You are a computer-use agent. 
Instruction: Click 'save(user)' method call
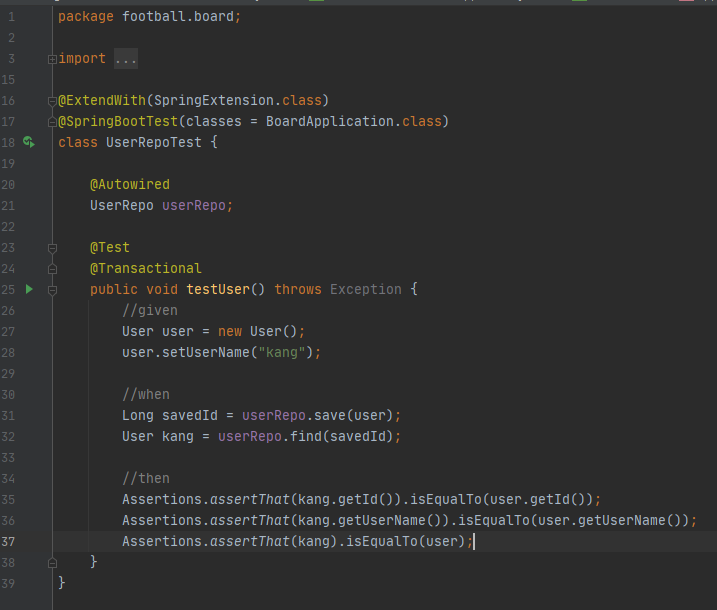(353, 416)
